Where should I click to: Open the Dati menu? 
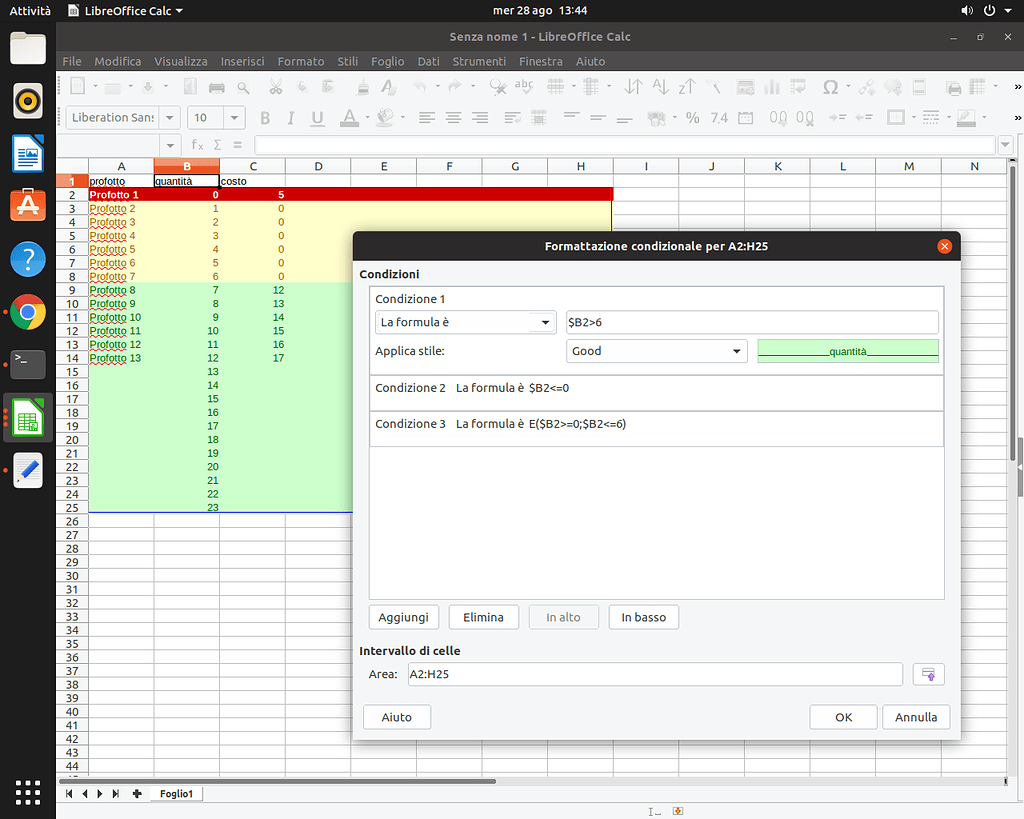pos(428,61)
